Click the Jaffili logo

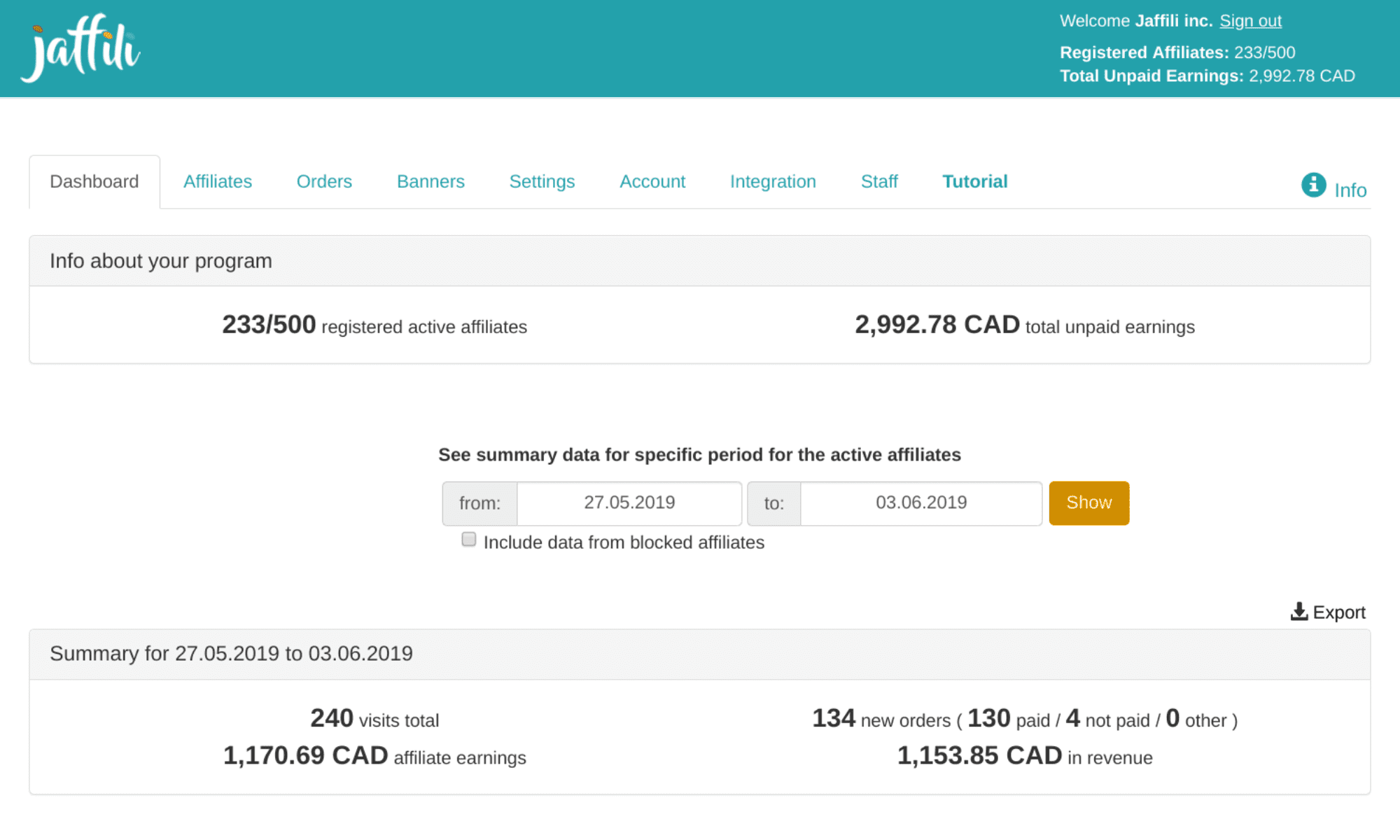point(80,48)
